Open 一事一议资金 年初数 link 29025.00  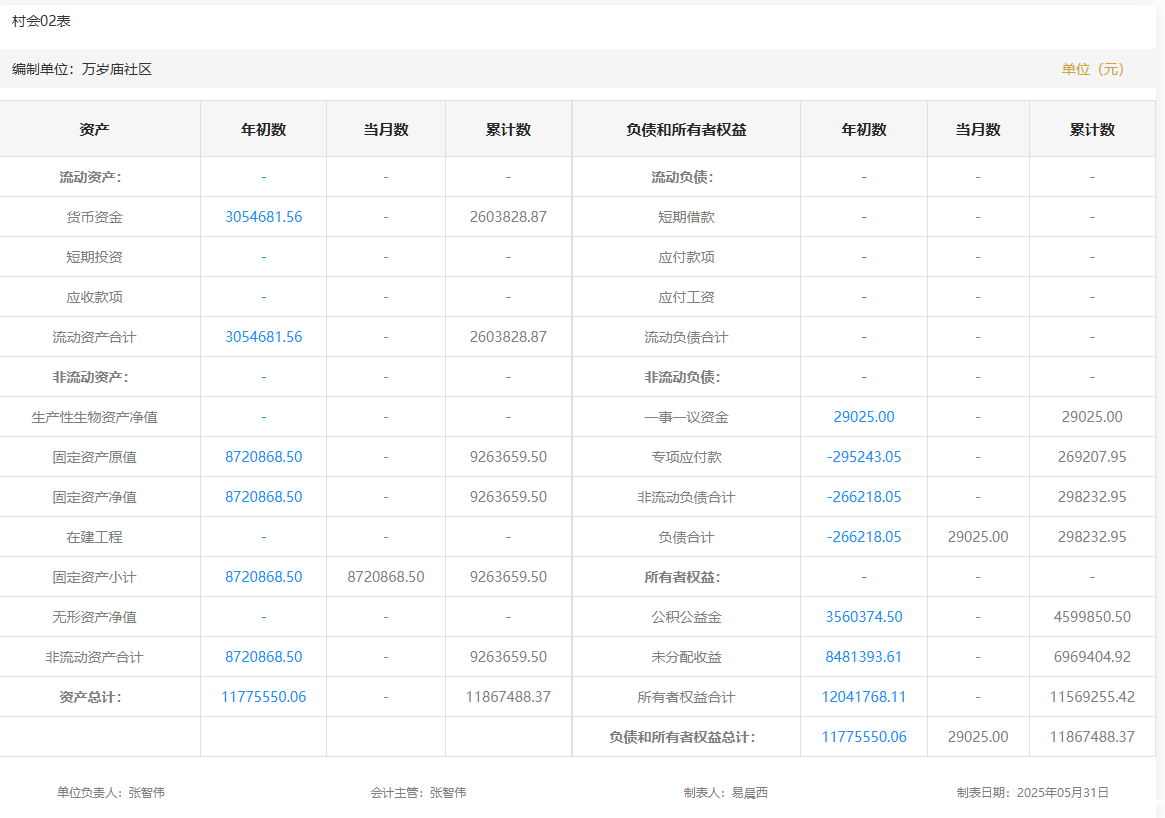click(863, 417)
